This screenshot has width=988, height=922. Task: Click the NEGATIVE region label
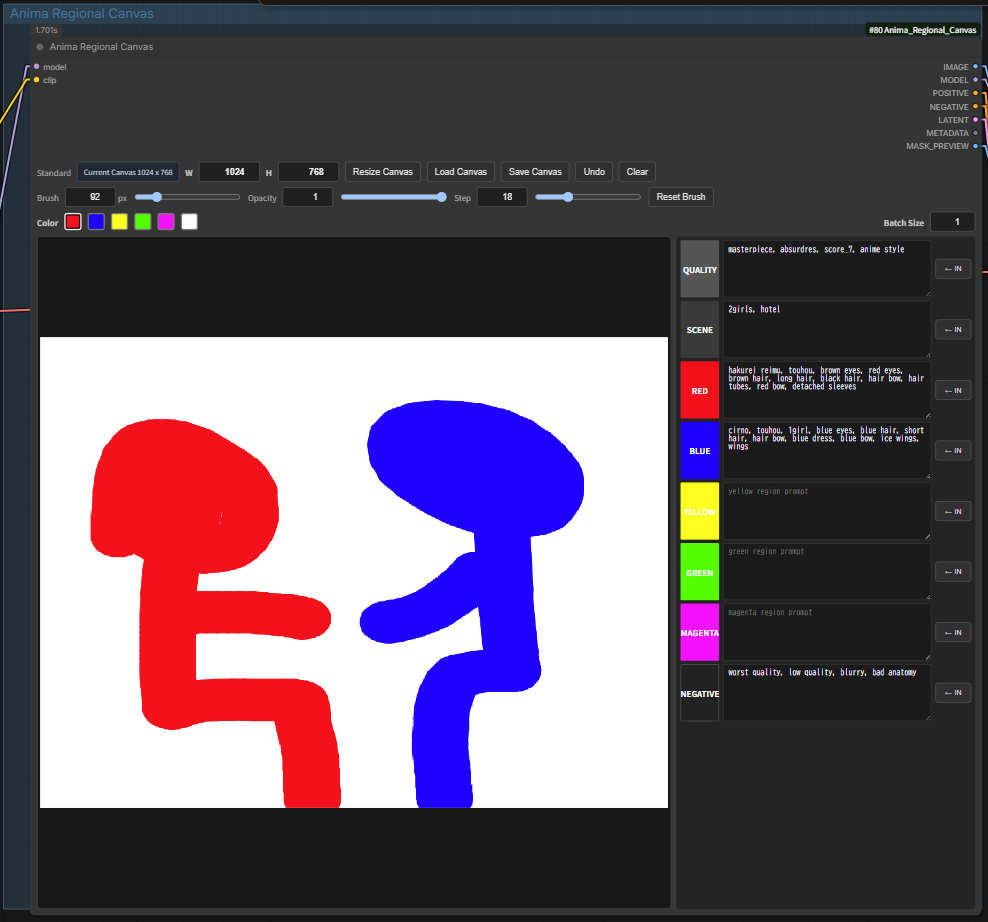tap(699, 693)
